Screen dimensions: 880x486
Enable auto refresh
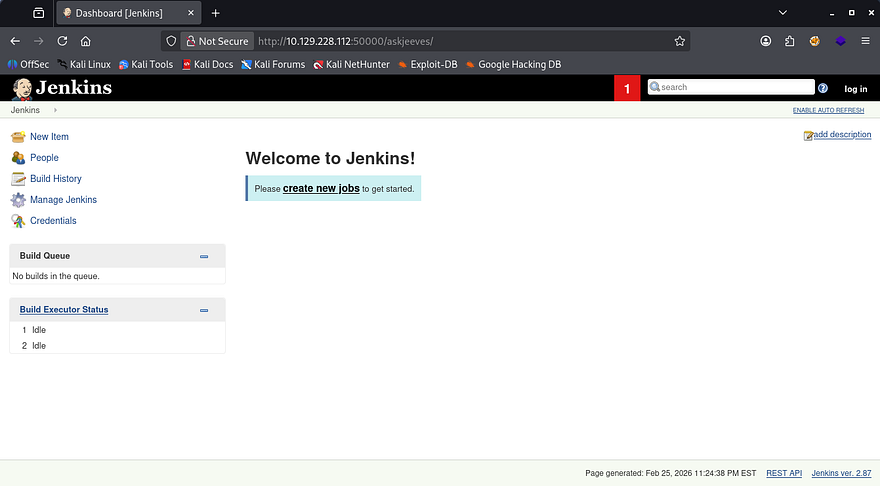tap(829, 110)
